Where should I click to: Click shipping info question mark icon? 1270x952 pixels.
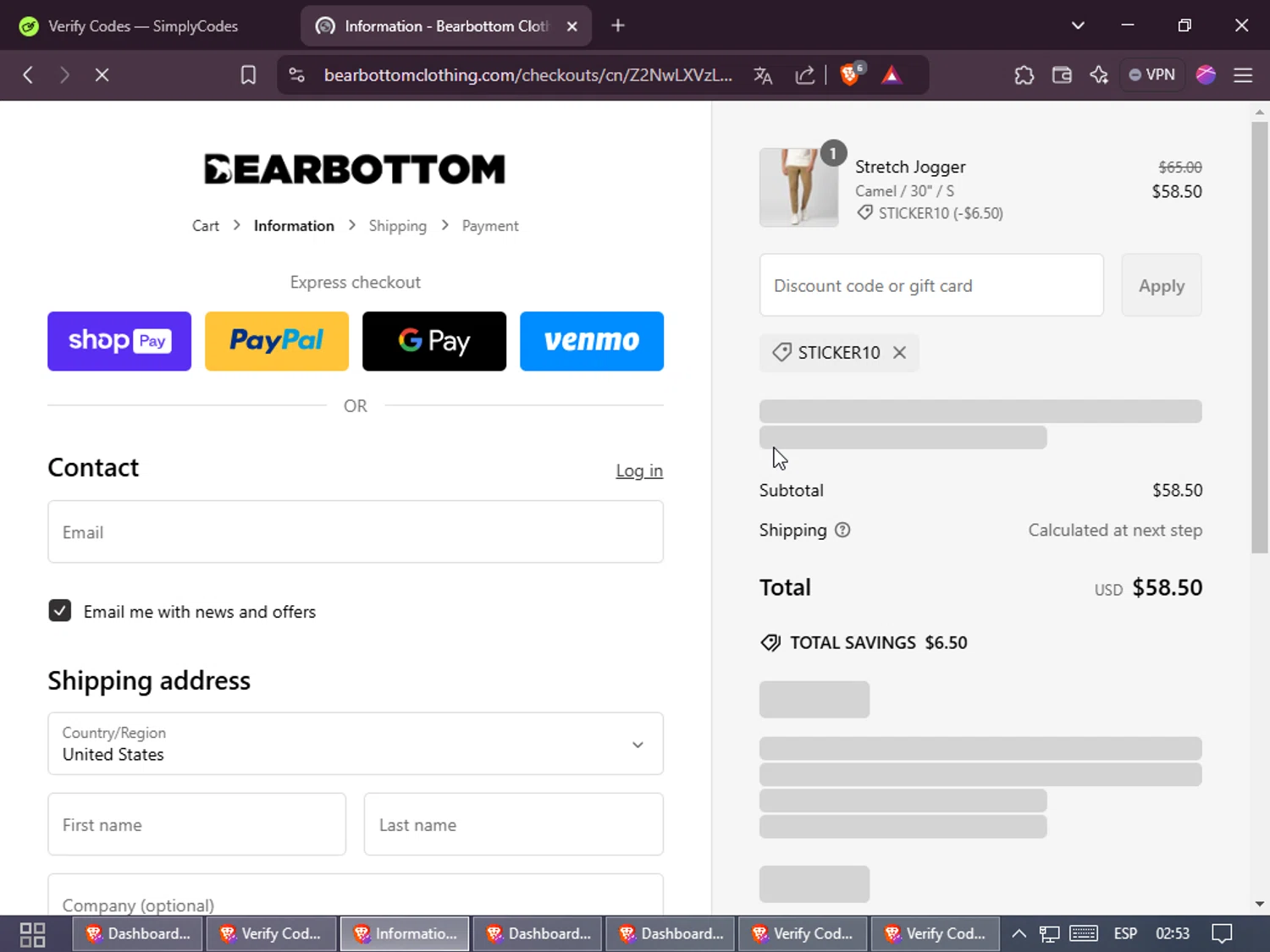[842, 530]
